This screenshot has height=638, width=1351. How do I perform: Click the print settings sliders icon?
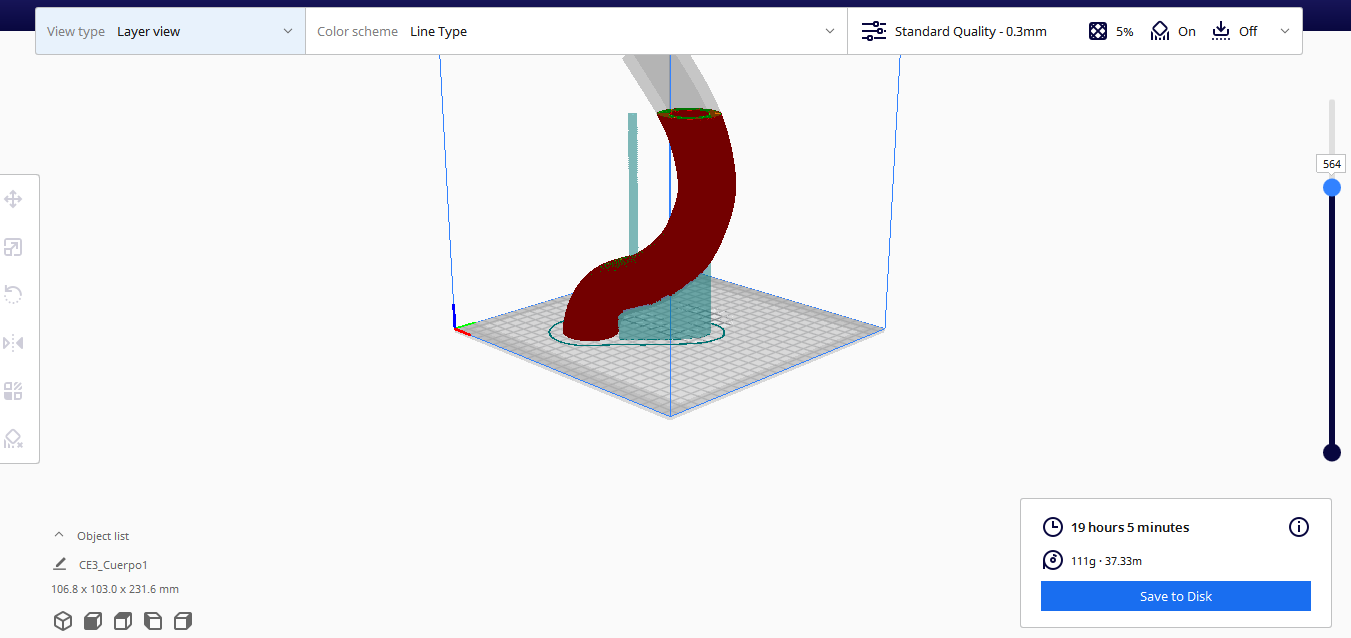click(x=874, y=31)
